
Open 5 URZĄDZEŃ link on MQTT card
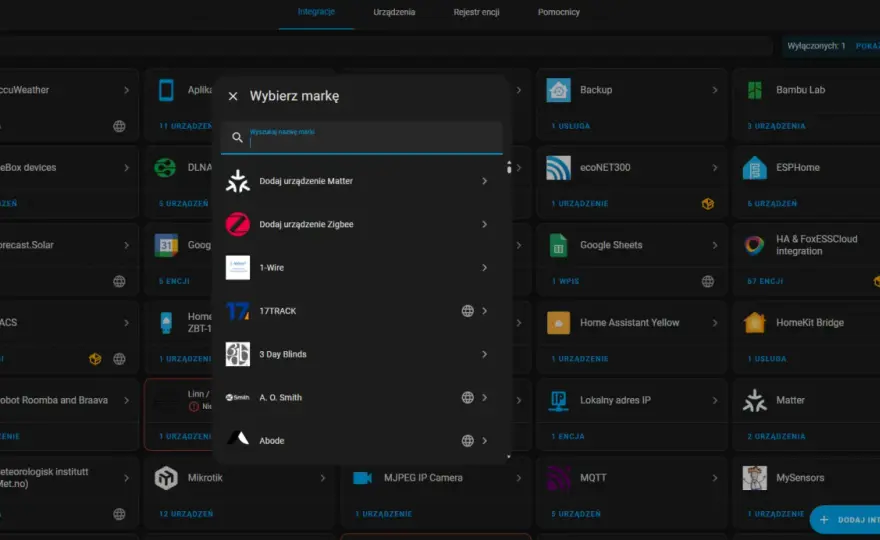point(576,514)
